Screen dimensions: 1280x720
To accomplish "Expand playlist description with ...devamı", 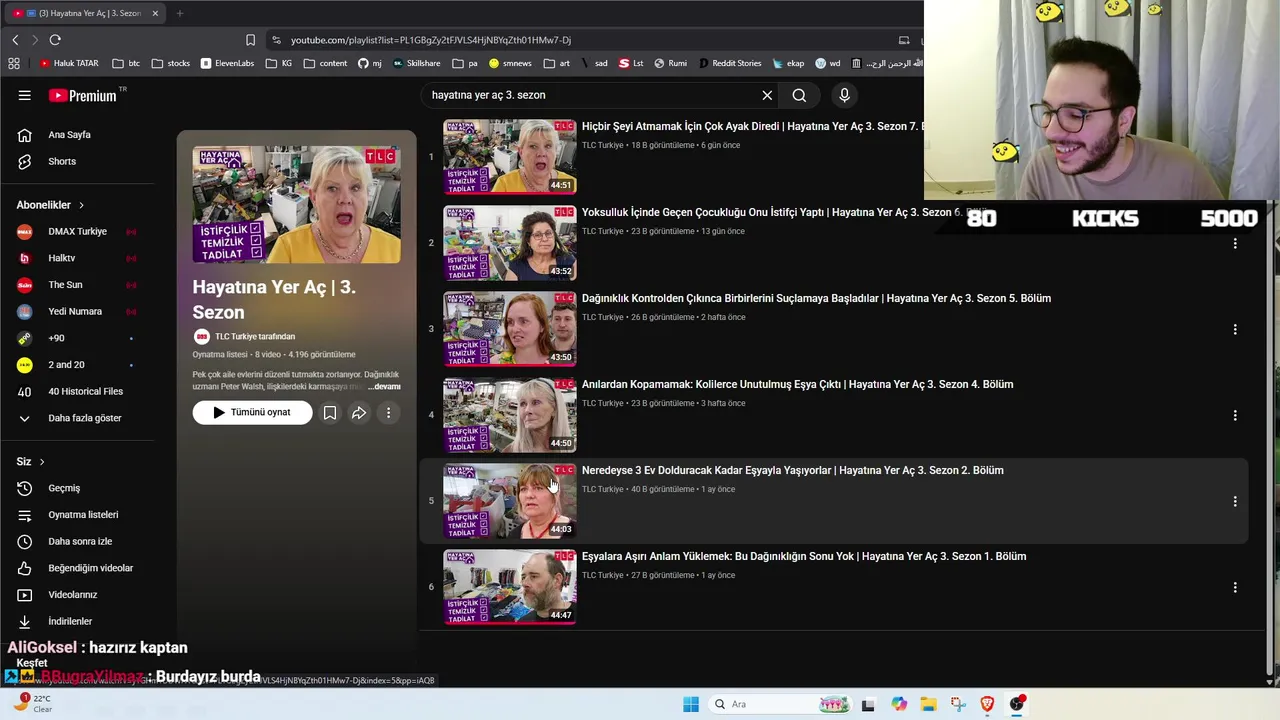I will (x=384, y=386).
